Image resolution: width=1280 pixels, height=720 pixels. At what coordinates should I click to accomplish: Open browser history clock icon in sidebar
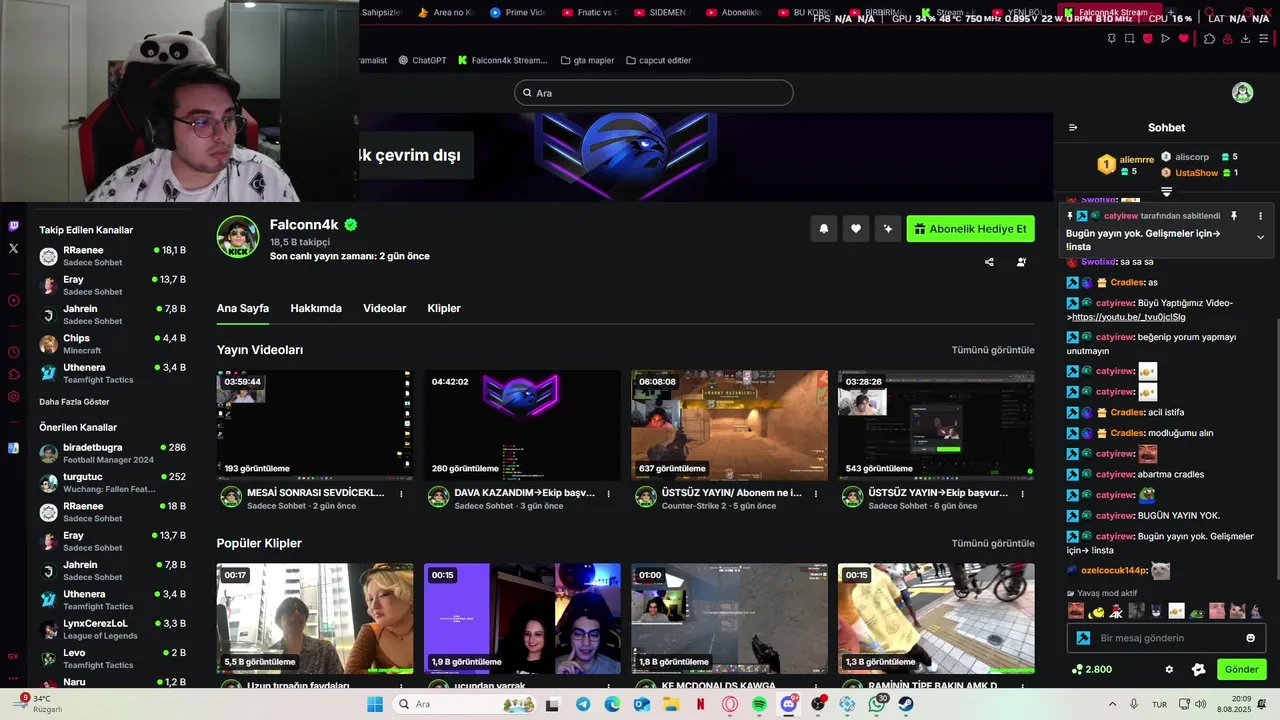pyautogui.click(x=13, y=352)
